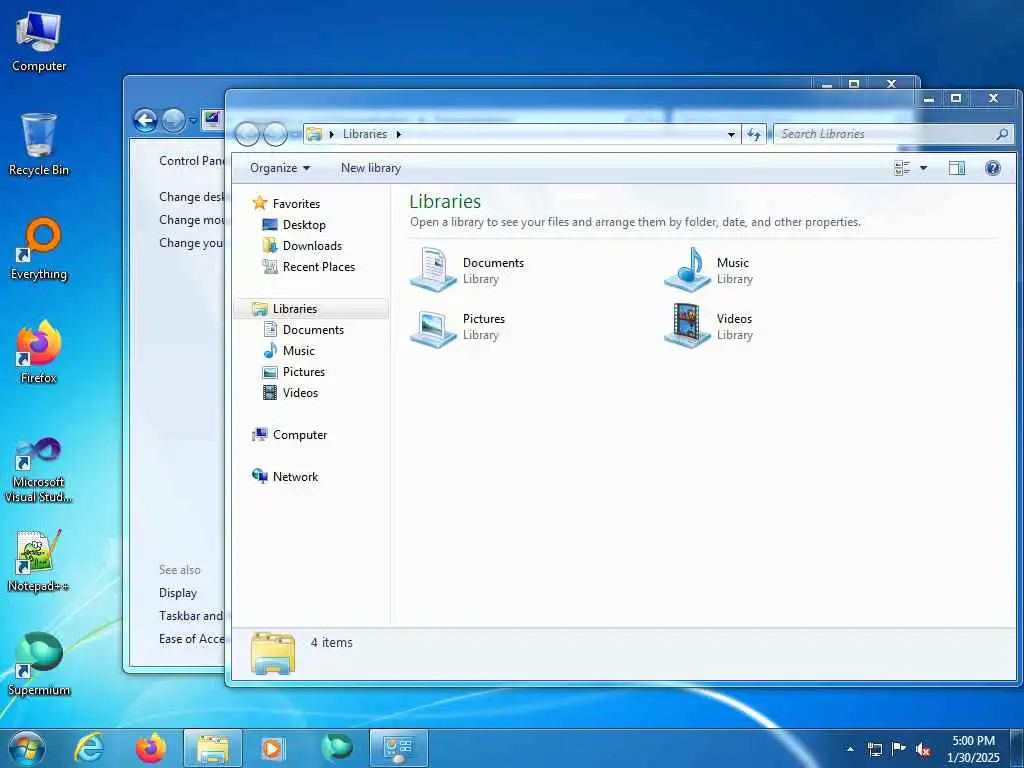Image resolution: width=1024 pixels, height=768 pixels.
Task: Click the folder icon in address bar
Action: [x=314, y=134]
